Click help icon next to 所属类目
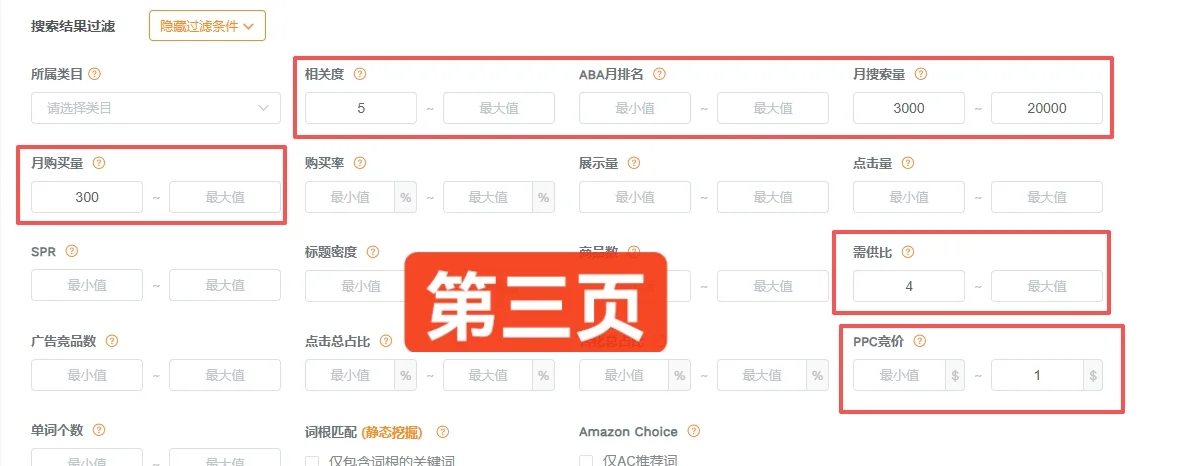The image size is (1187, 466). coord(95,74)
